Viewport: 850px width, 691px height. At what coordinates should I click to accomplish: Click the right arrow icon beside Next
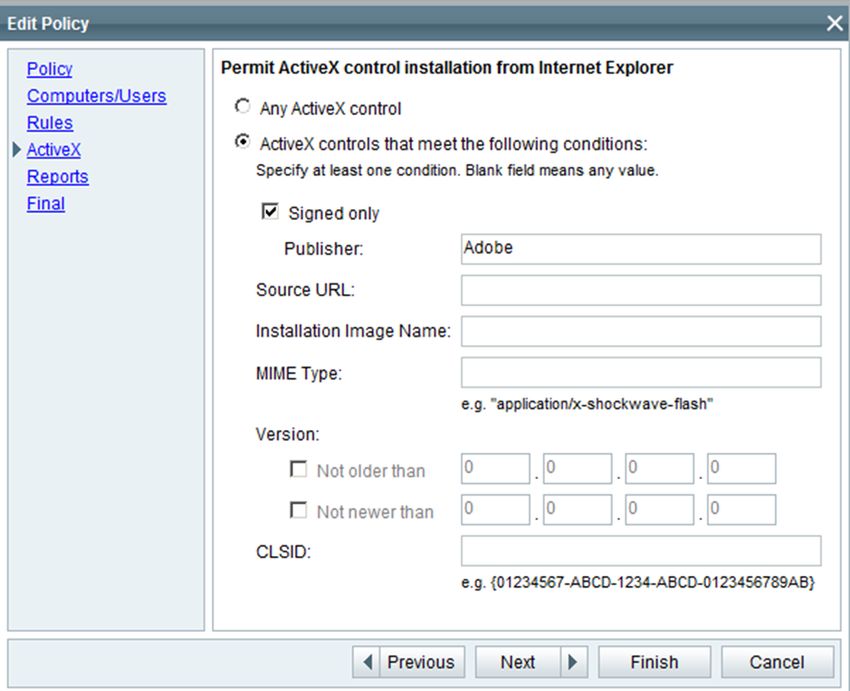(x=572, y=662)
